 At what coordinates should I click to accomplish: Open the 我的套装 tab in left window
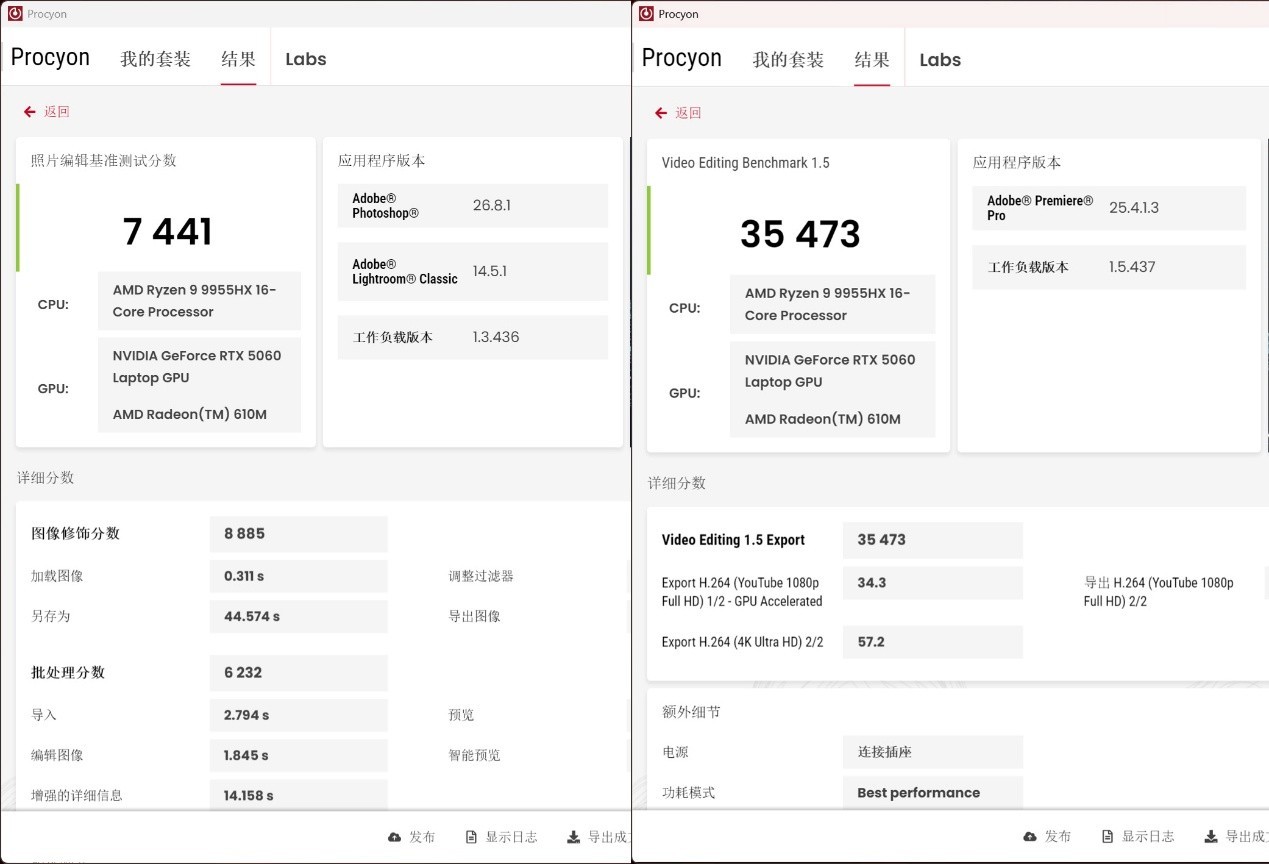point(156,59)
